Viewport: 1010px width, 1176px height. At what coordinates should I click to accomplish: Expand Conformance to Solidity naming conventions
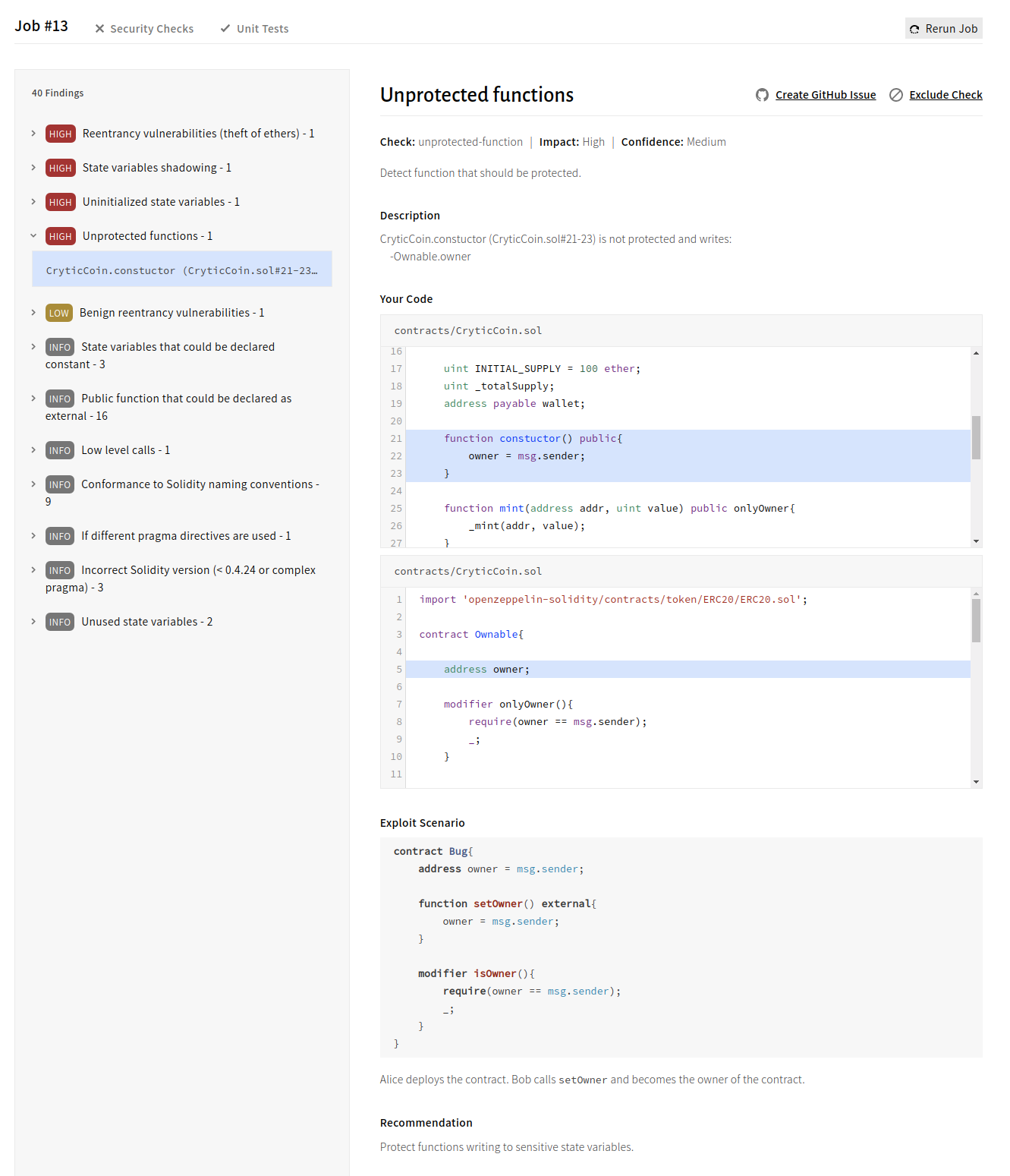tap(33, 484)
